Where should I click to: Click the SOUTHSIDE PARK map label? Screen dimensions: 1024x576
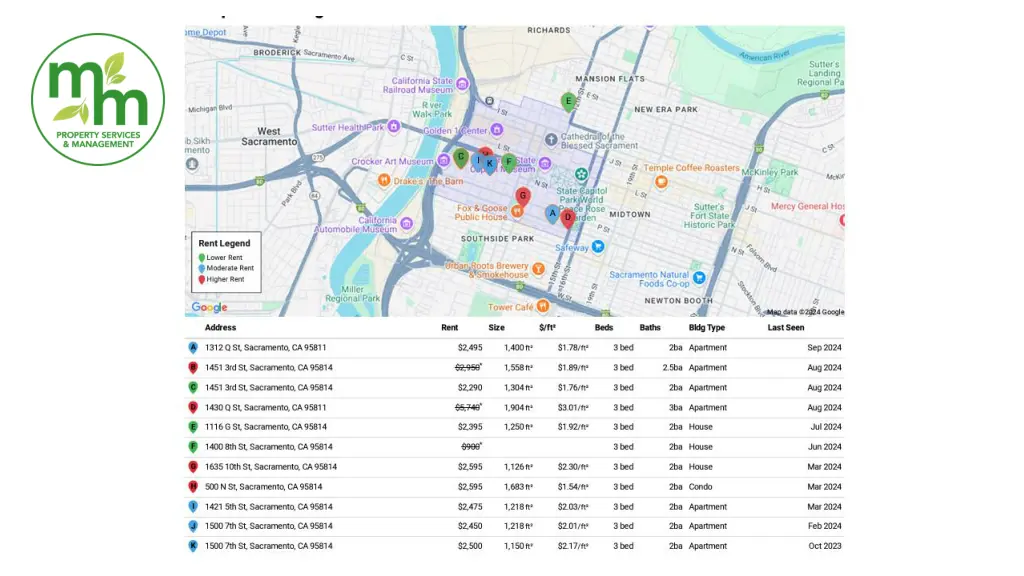pos(498,239)
